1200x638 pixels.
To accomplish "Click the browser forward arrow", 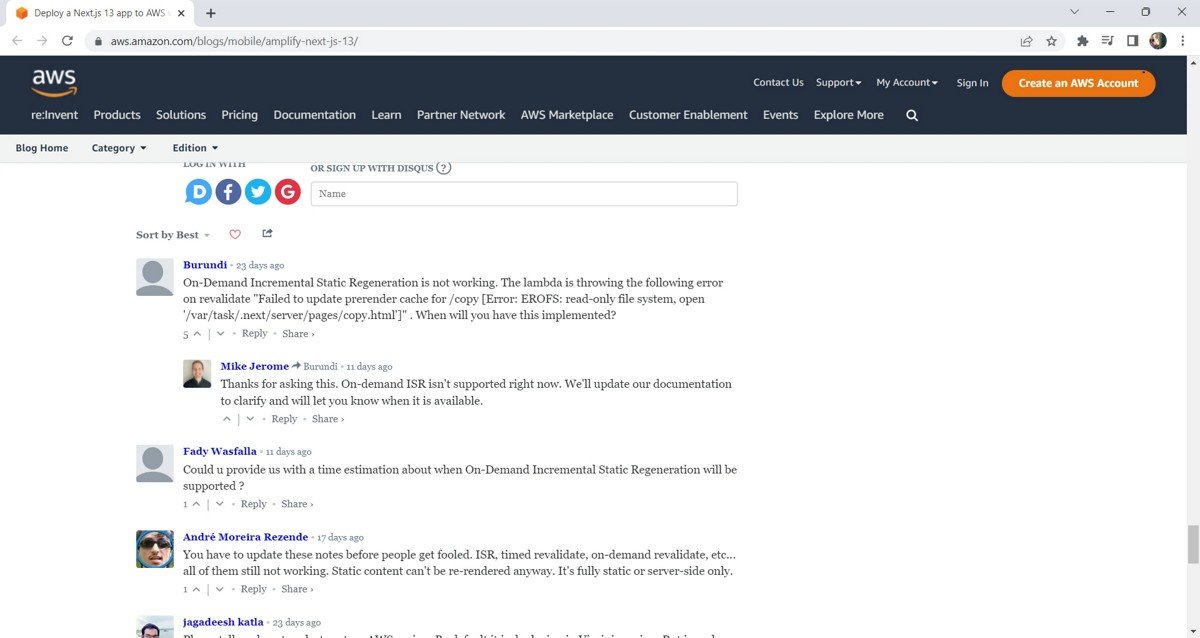I will coord(42,41).
